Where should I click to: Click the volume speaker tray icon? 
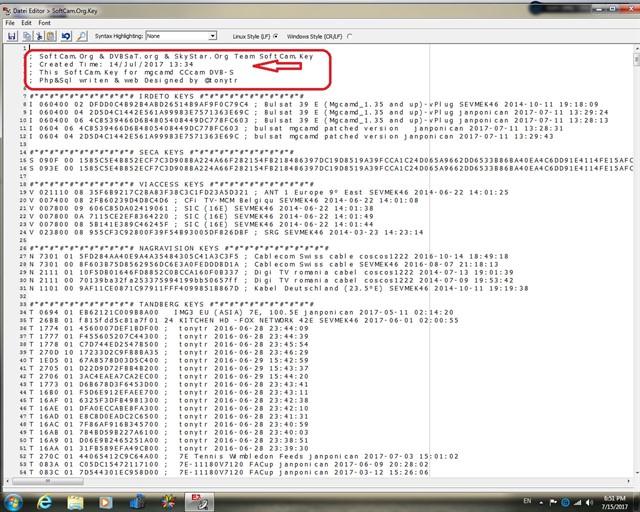pos(589,502)
